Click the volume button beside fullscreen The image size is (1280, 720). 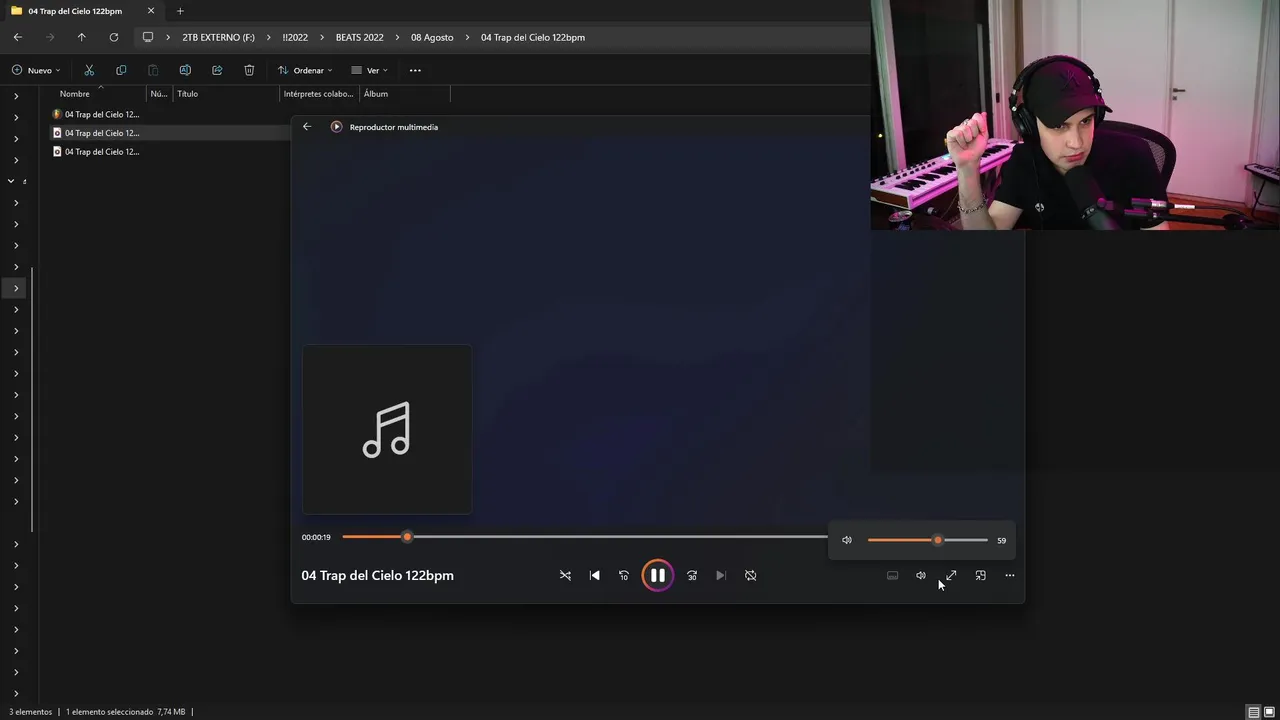click(921, 575)
